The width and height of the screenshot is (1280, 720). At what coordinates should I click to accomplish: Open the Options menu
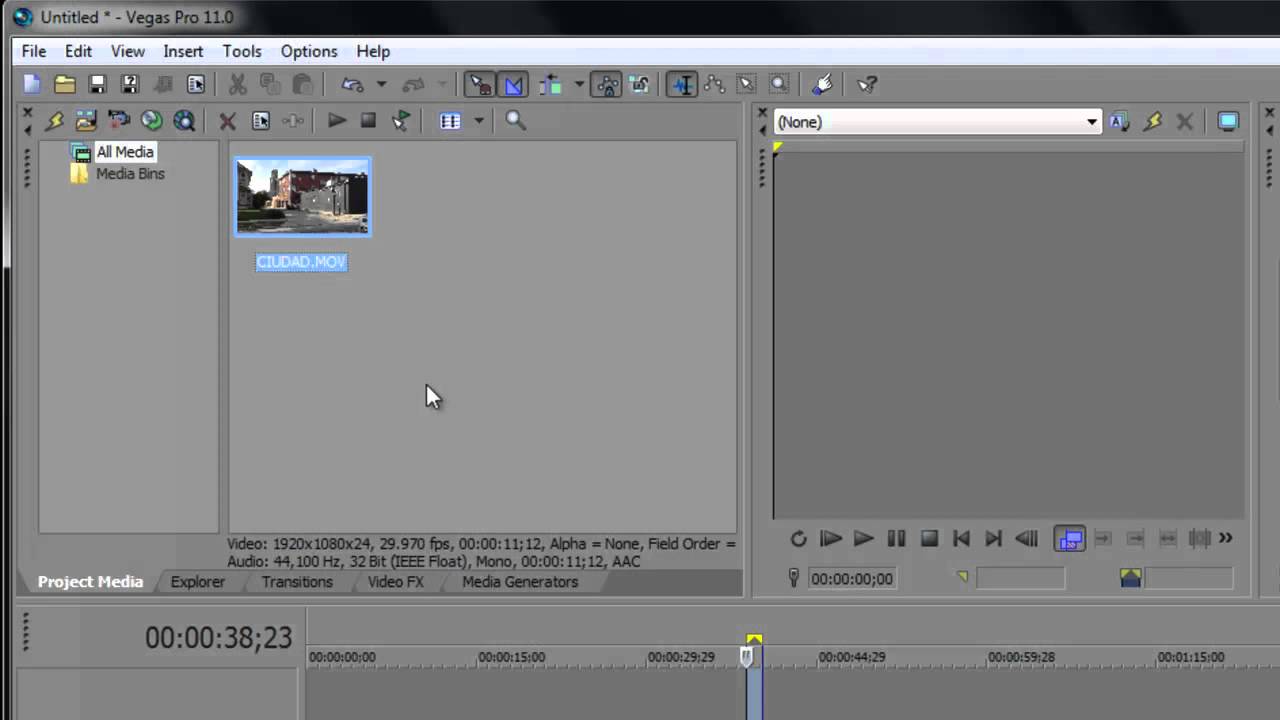[309, 51]
